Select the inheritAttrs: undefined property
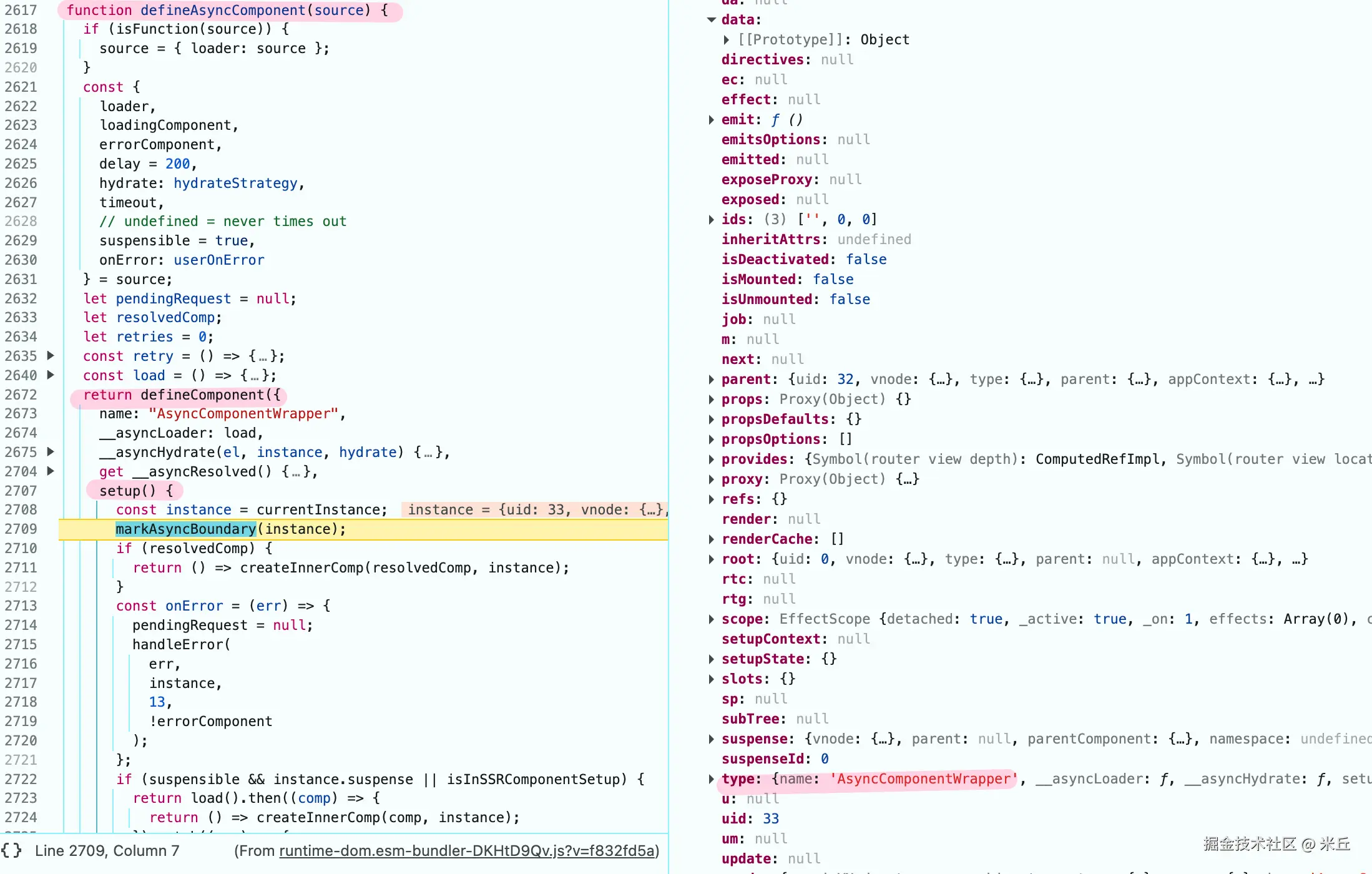This screenshot has width=1372, height=874. [x=816, y=239]
